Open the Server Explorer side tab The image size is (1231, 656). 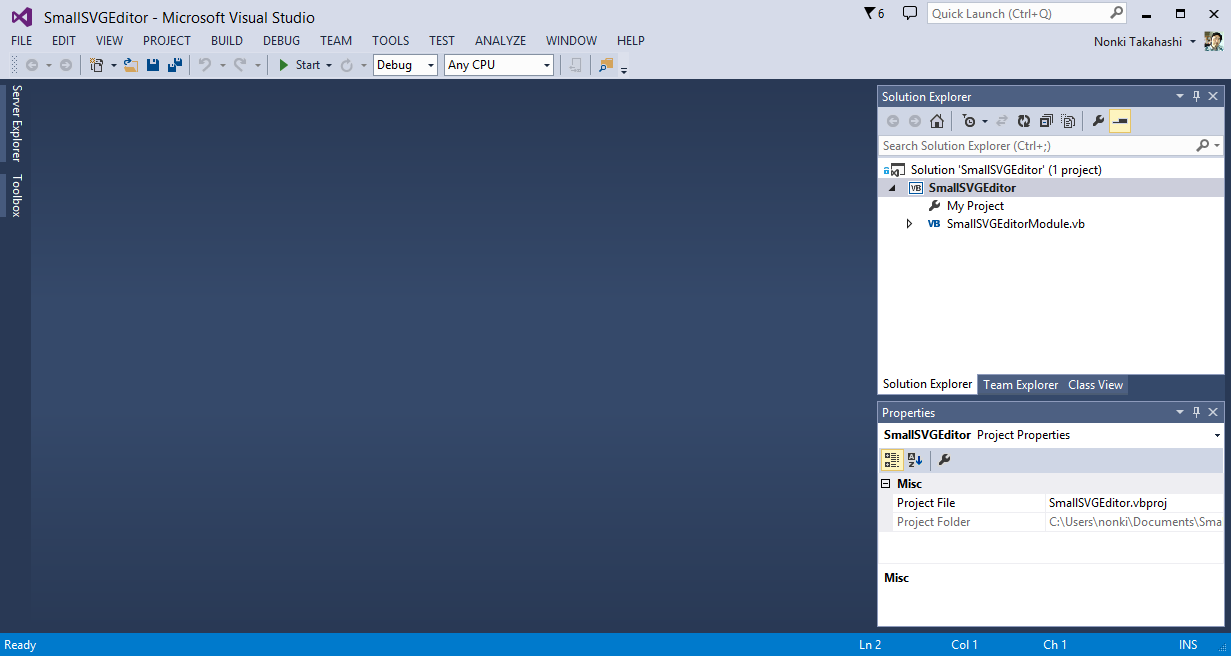tap(16, 123)
